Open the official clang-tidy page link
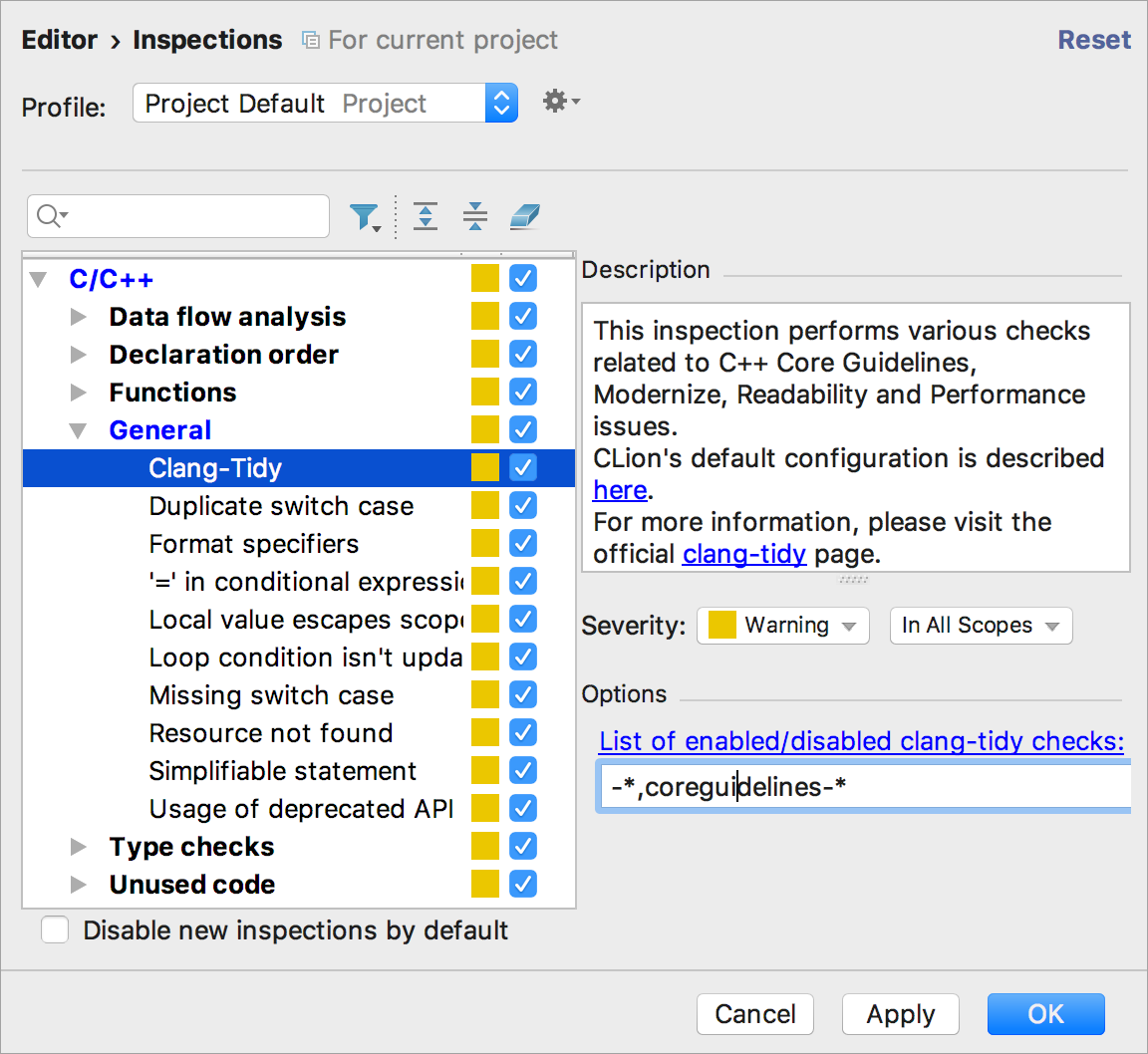Viewport: 1148px width, 1054px height. (743, 554)
